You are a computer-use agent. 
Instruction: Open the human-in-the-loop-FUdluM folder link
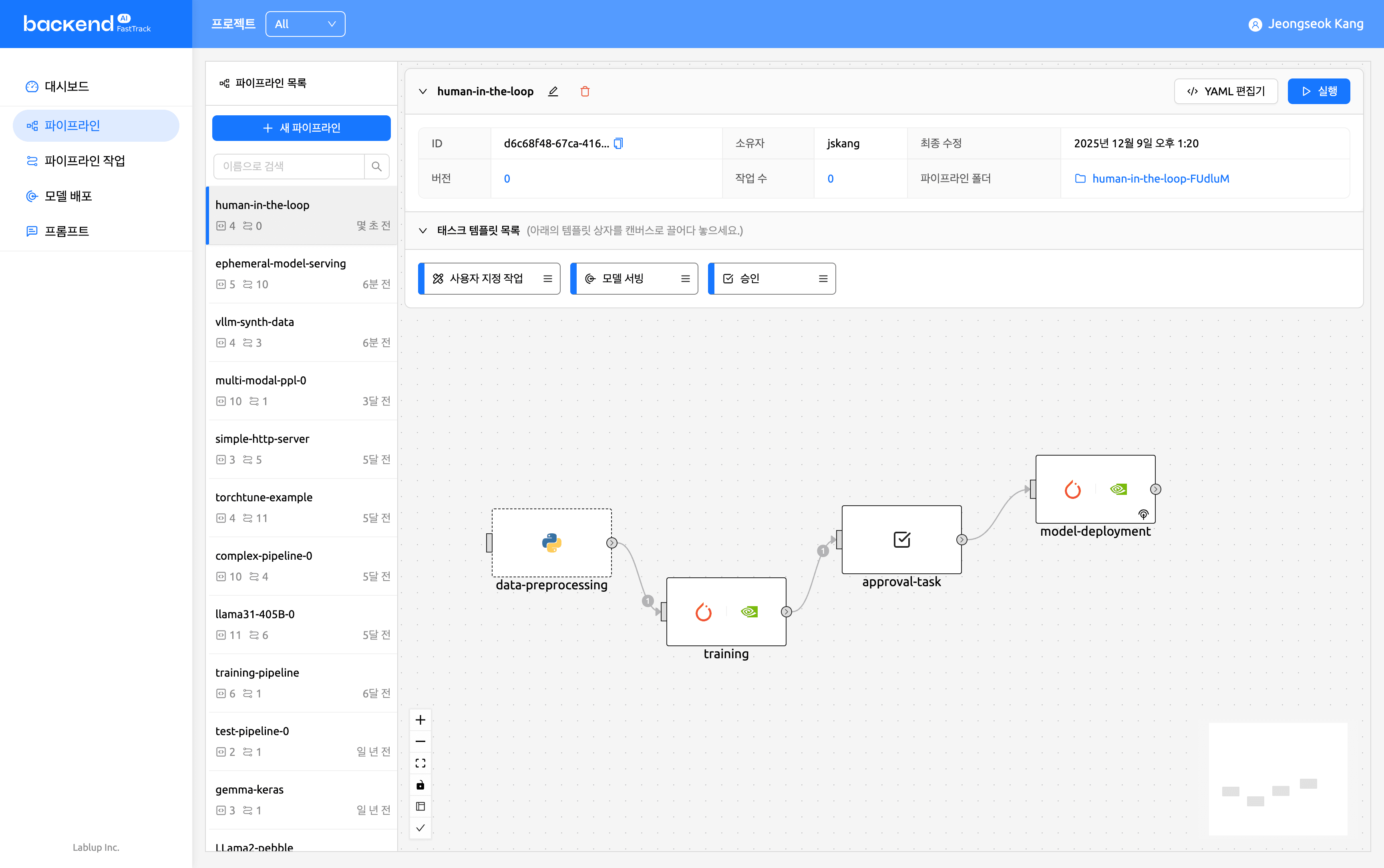click(x=1160, y=179)
